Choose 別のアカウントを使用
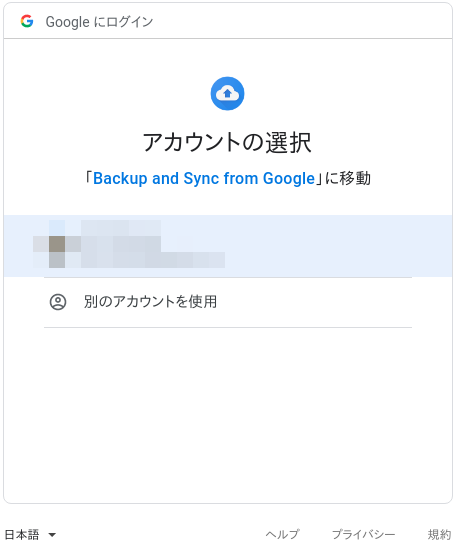Viewport: 461px width, 553px height. pyautogui.click(x=150, y=302)
